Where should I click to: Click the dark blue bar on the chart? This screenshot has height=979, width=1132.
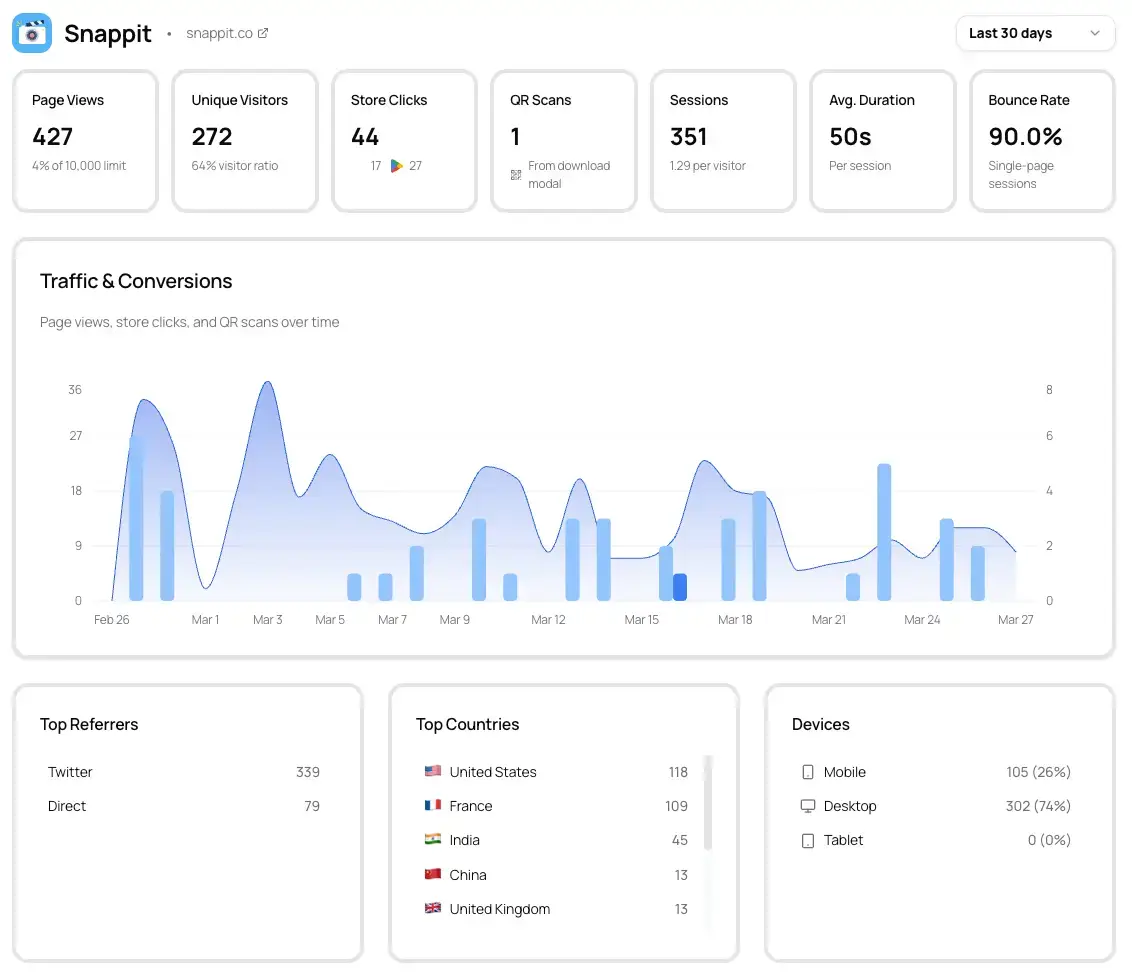[680, 587]
